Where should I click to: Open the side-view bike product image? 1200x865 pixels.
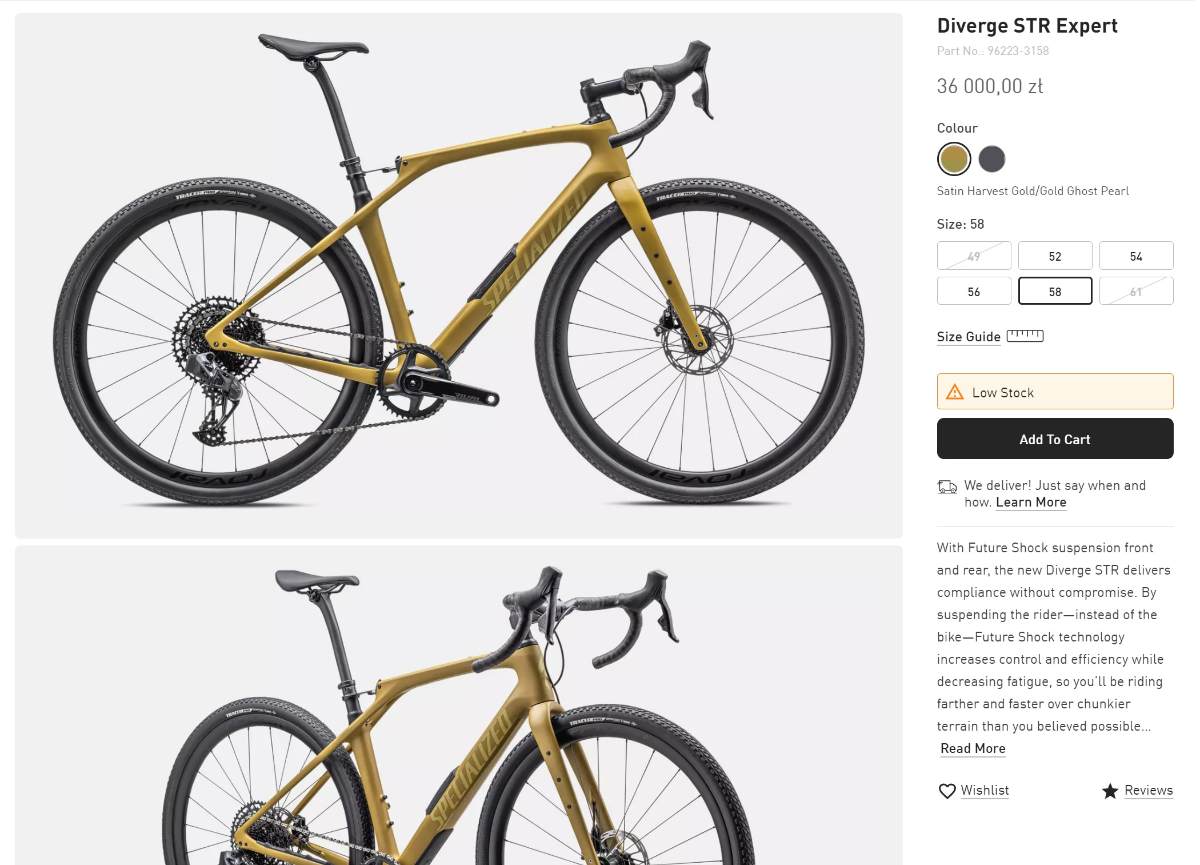point(458,275)
